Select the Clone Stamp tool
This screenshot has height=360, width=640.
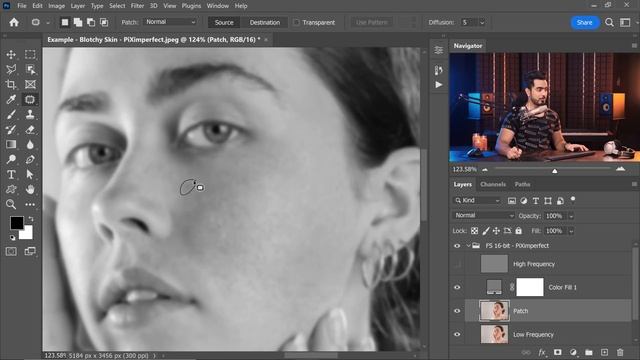pos(30,115)
